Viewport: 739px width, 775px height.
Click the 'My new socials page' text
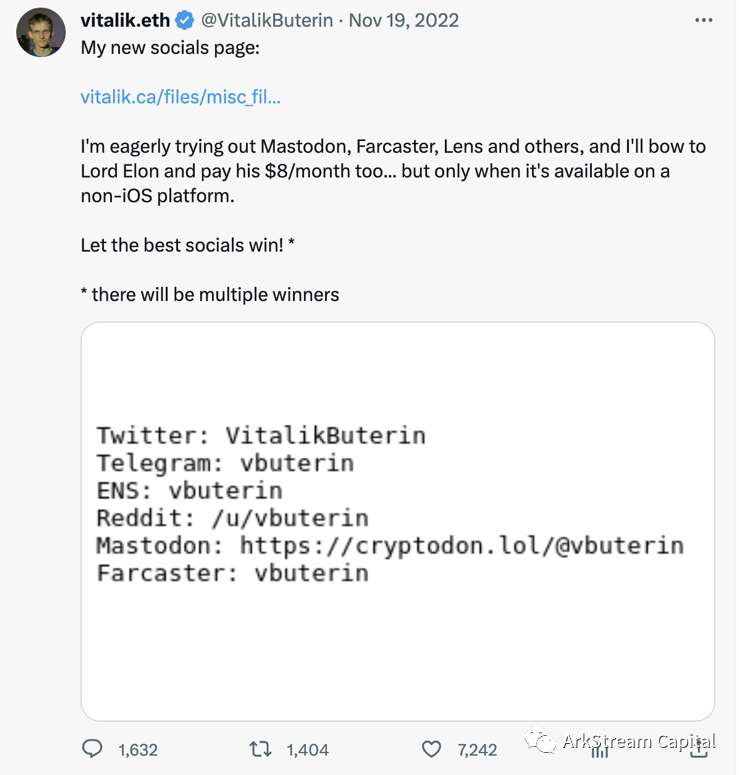tap(170, 48)
